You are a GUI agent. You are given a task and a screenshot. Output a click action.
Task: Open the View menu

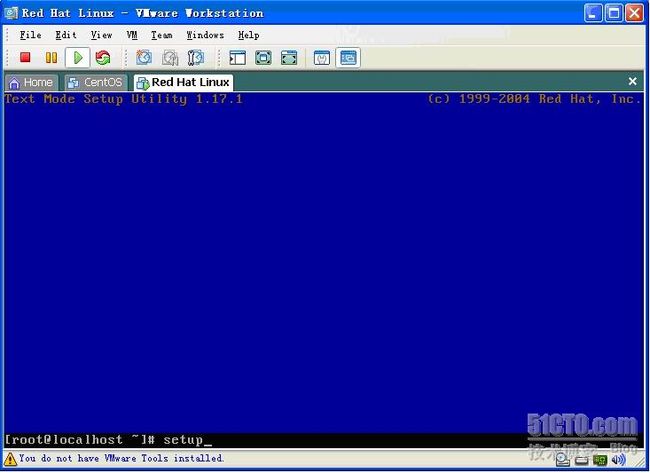tap(102, 35)
